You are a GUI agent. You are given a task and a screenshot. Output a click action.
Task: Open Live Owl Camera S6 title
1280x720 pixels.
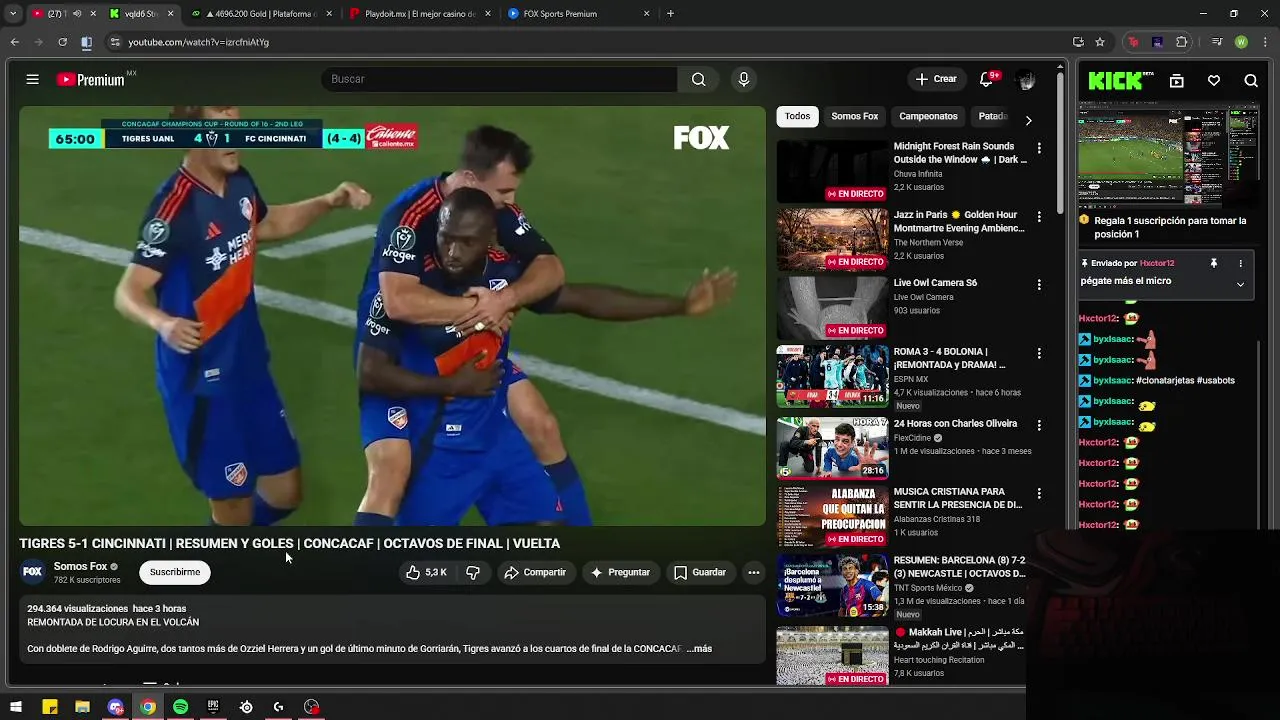[936, 283]
